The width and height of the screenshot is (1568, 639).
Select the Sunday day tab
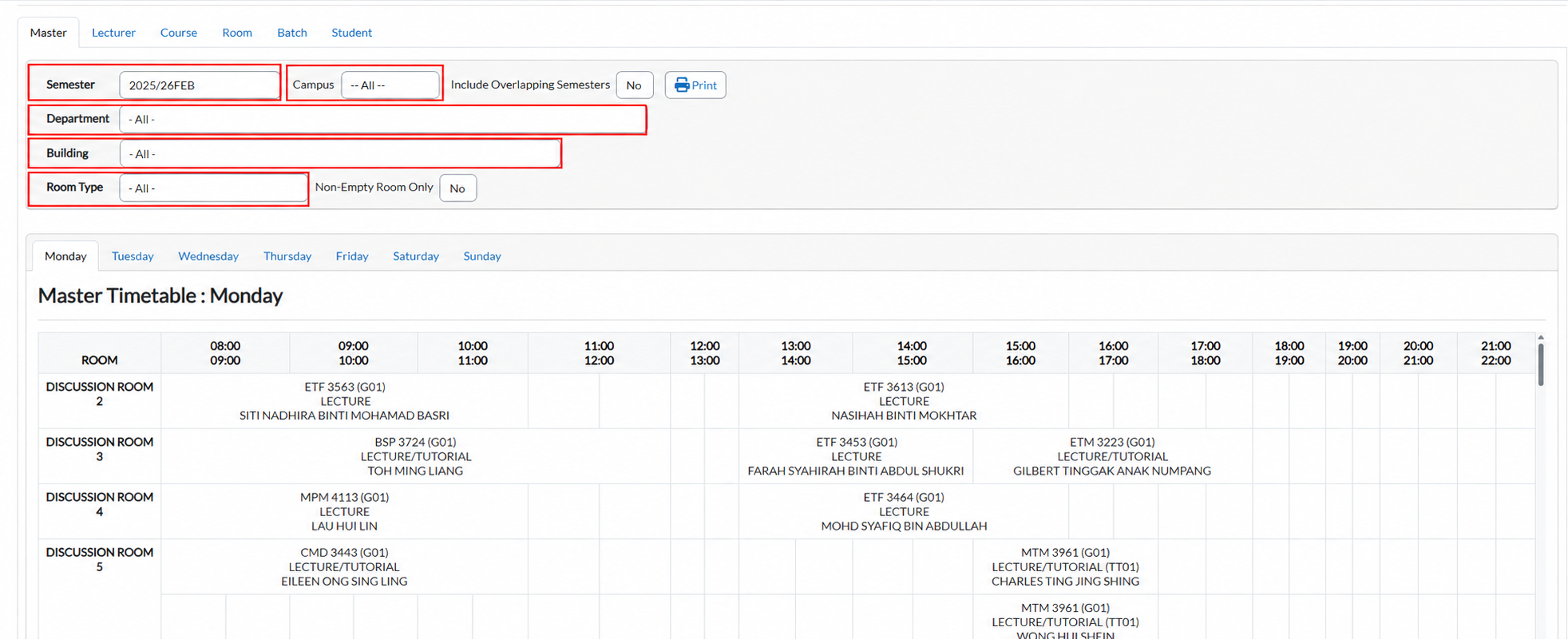pos(482,256)
